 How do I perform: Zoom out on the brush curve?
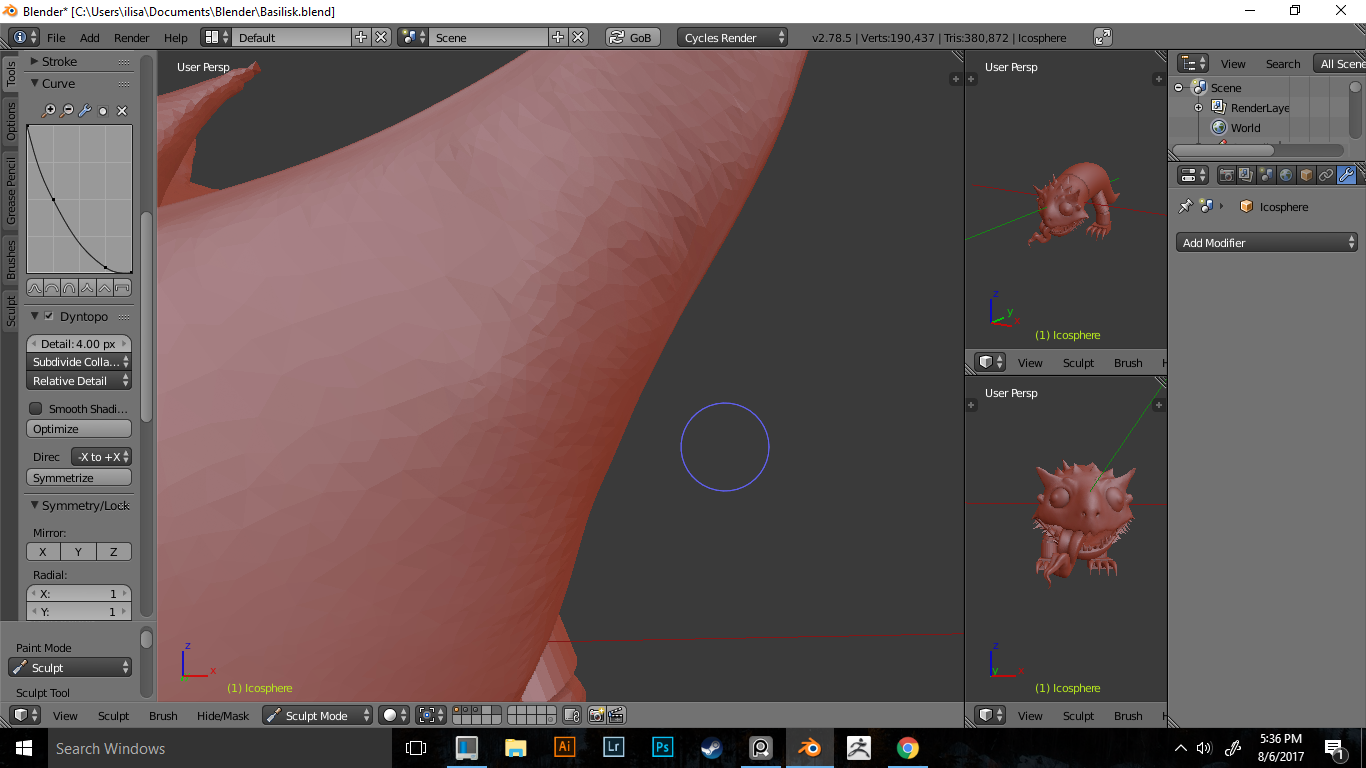67,111
